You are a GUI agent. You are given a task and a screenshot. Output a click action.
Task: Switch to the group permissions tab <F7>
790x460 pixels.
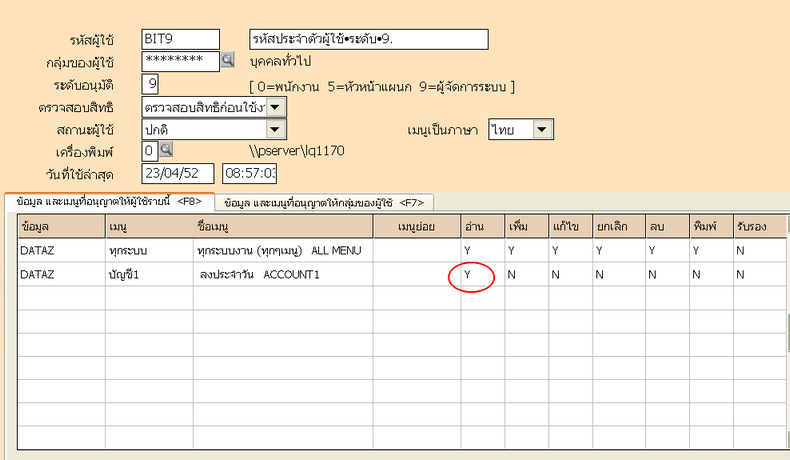pyautogui.click(x=322, y=202)
